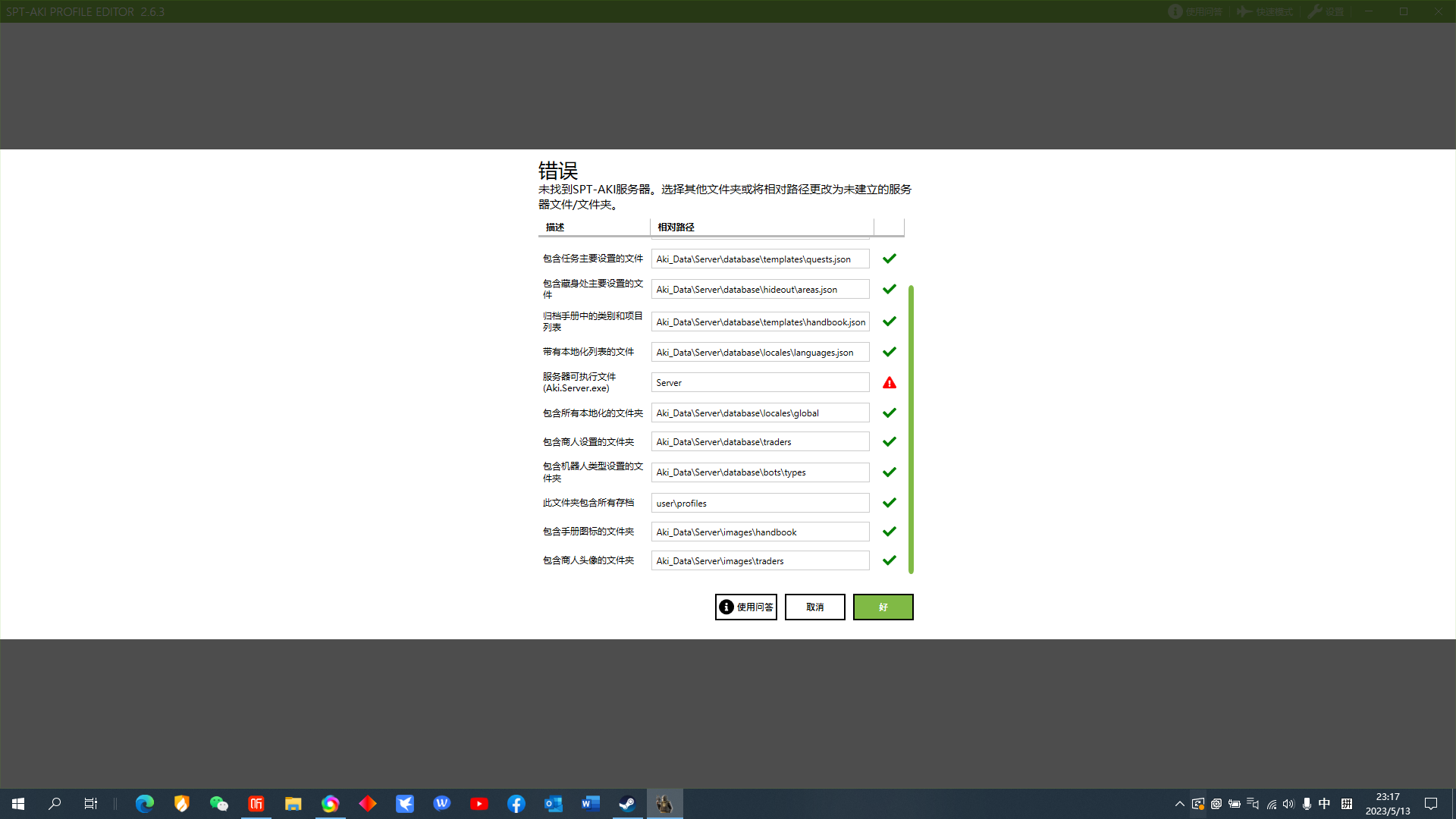Open the Windows Start menu

[x=17, y=803]
